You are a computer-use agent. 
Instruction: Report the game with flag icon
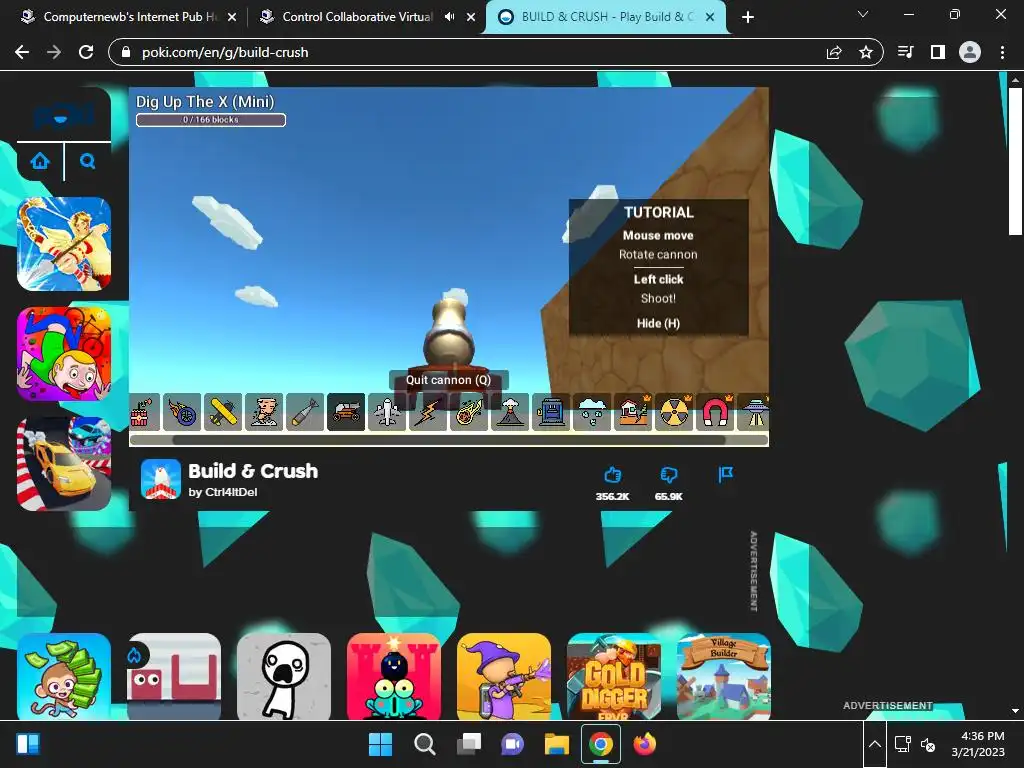click(x=726, y=474)
